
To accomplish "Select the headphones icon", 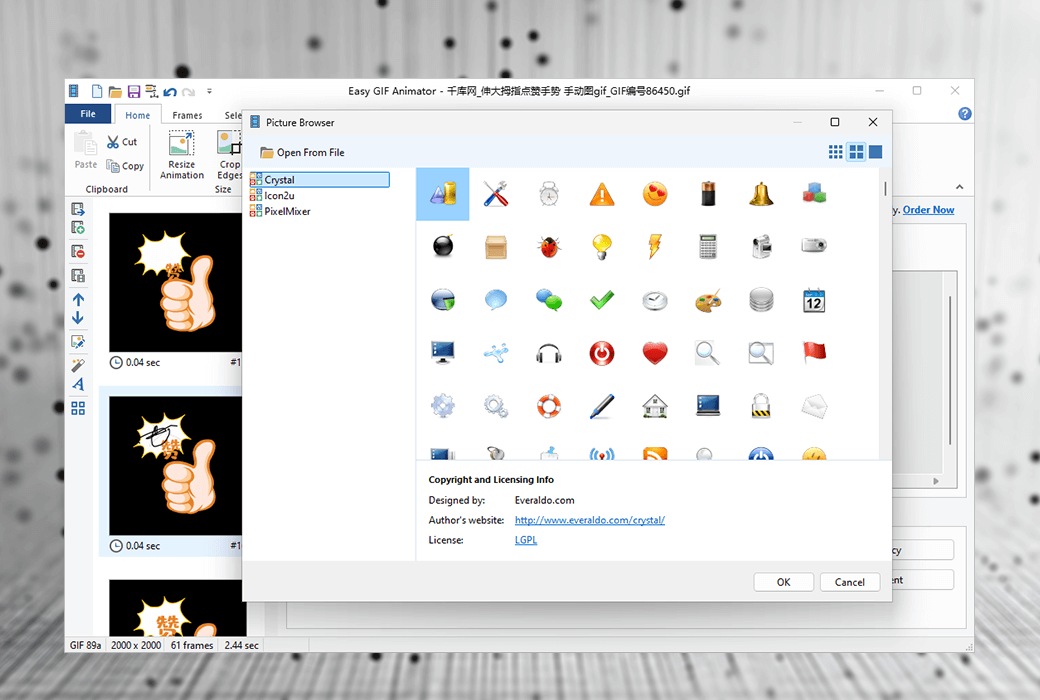I will coord(549,353).
